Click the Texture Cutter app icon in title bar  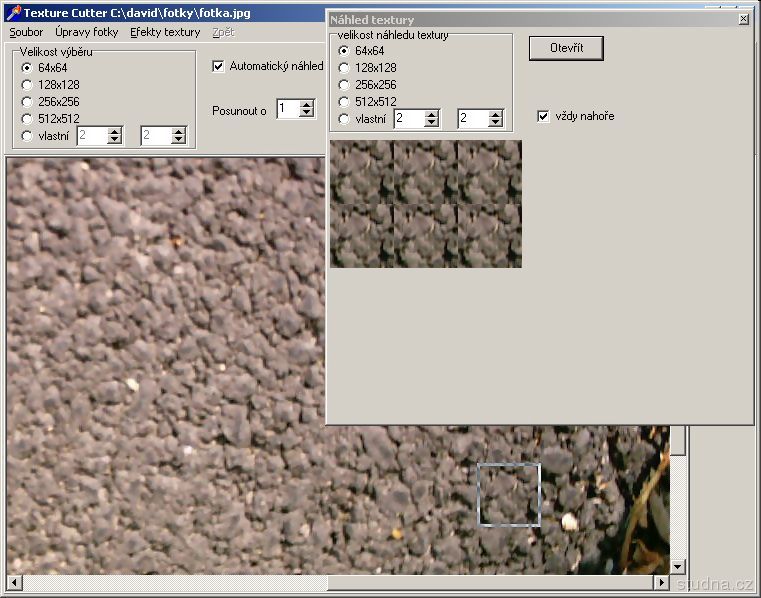click(x=13, y=13)
